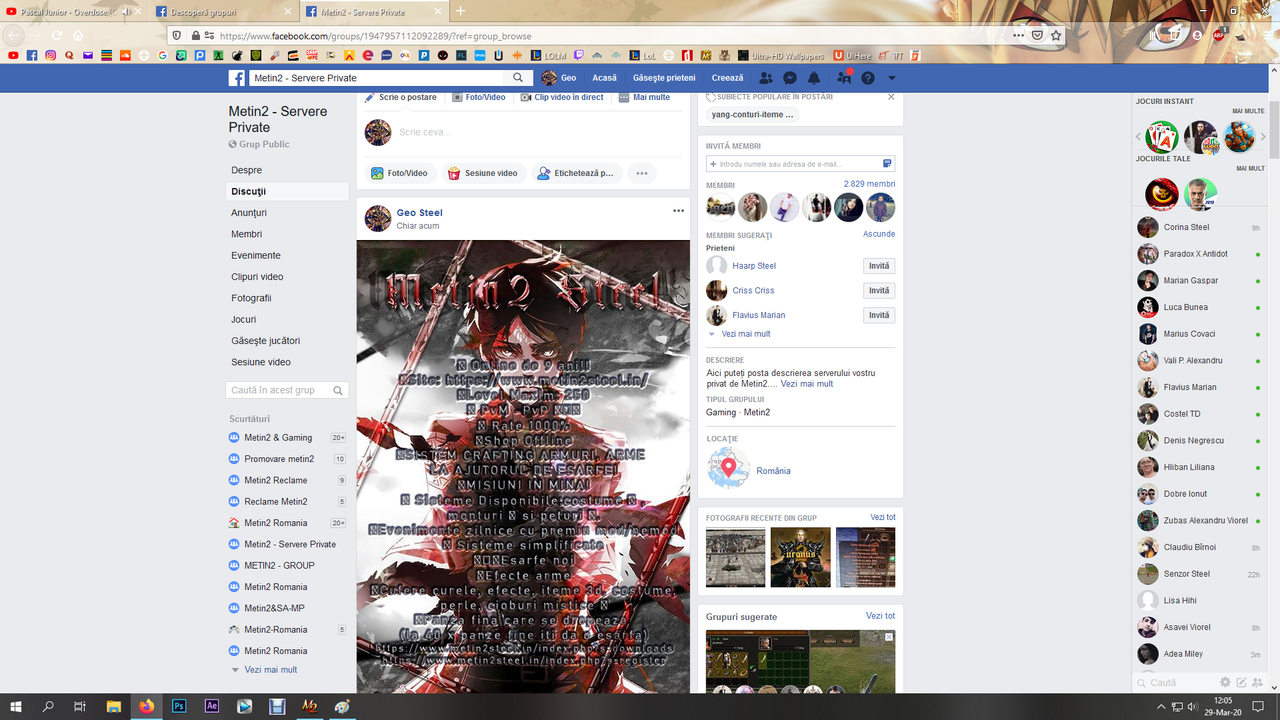Open the Quick Help question mark icon
Image resolution: width=1280 pixels, height=720 pixels.
(868, 78)
